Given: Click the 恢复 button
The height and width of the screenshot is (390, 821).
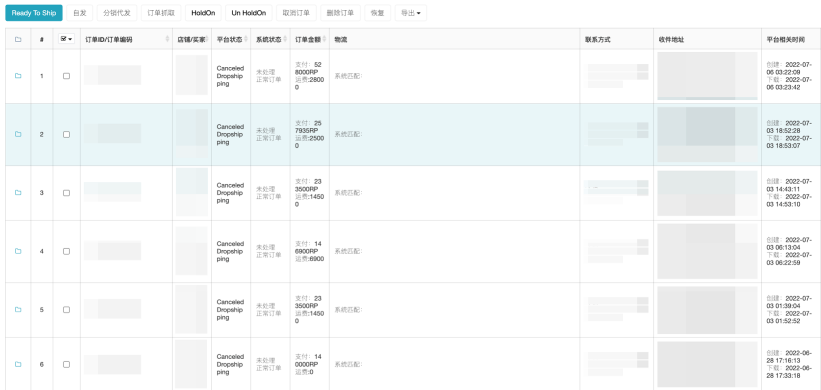Looking at the screenshot, I should [378, 13].
